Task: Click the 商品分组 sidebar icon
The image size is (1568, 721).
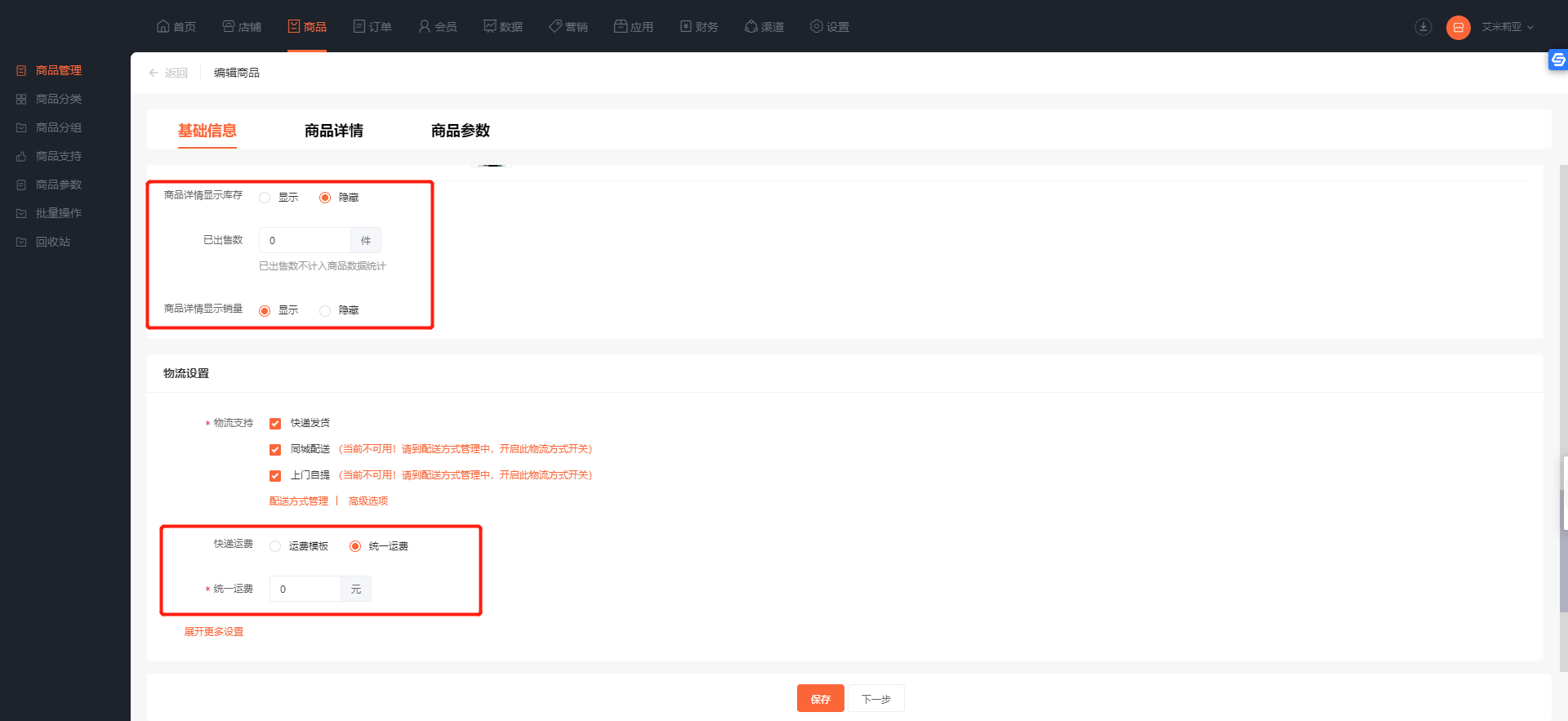Action: pos(21,127)
